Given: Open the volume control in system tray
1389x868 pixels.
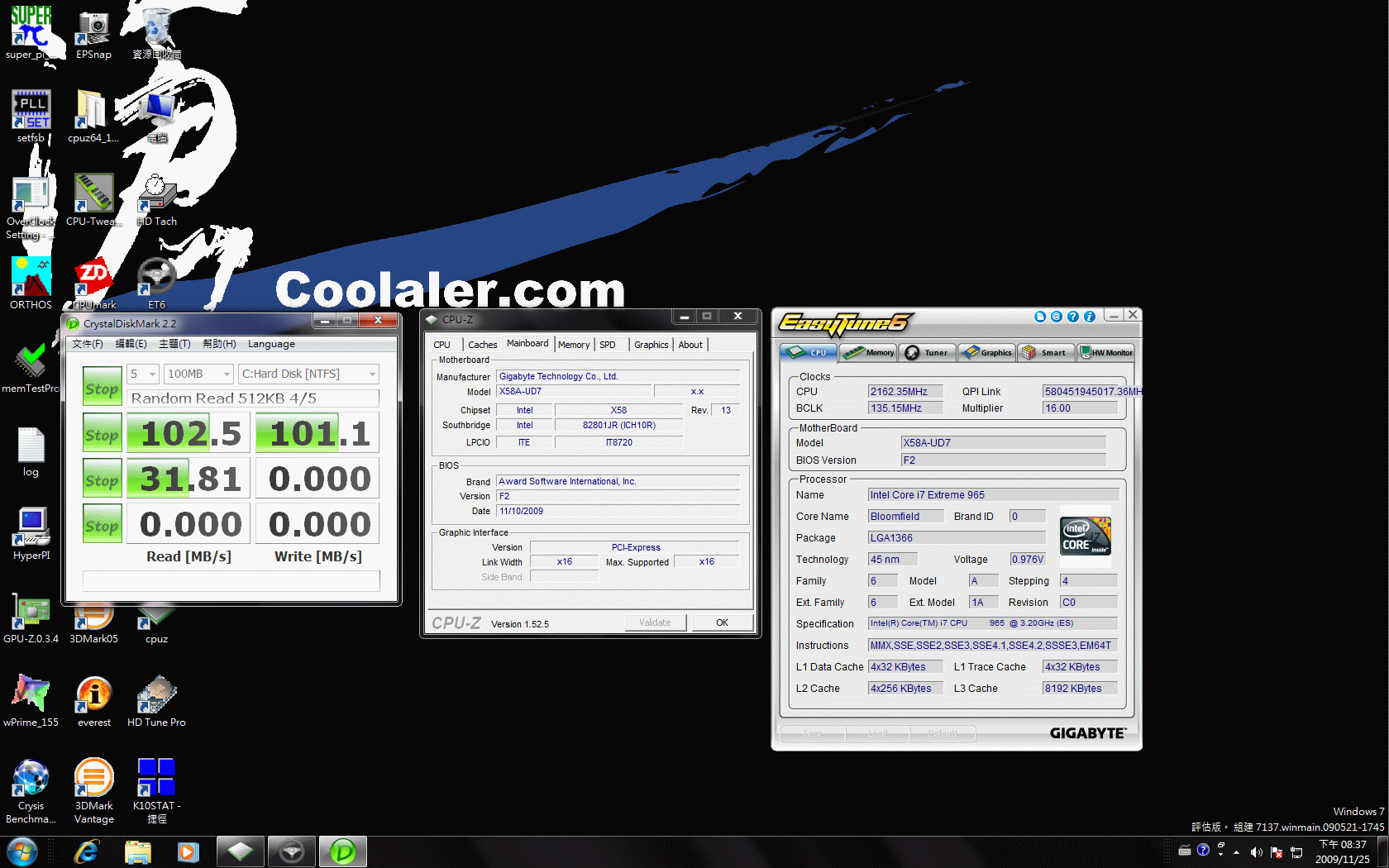Looking at the screenshot, I should click(x=1257, y=852).
